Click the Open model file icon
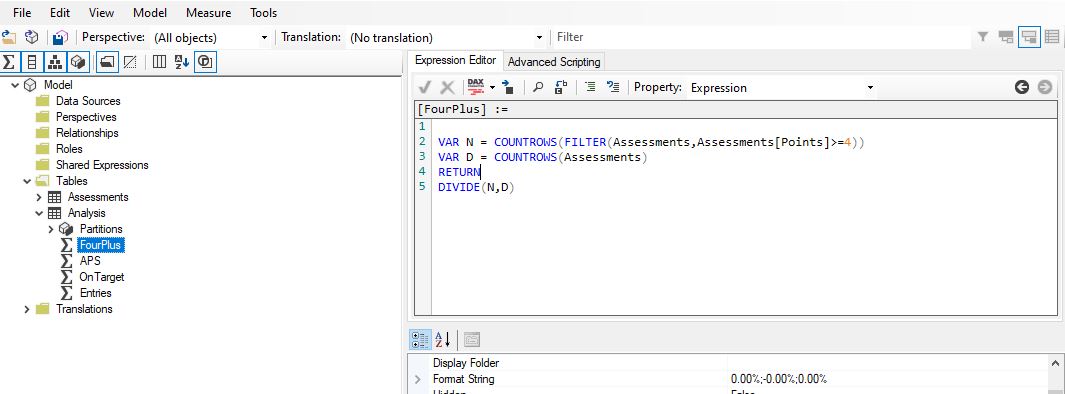 pos(9,37)
